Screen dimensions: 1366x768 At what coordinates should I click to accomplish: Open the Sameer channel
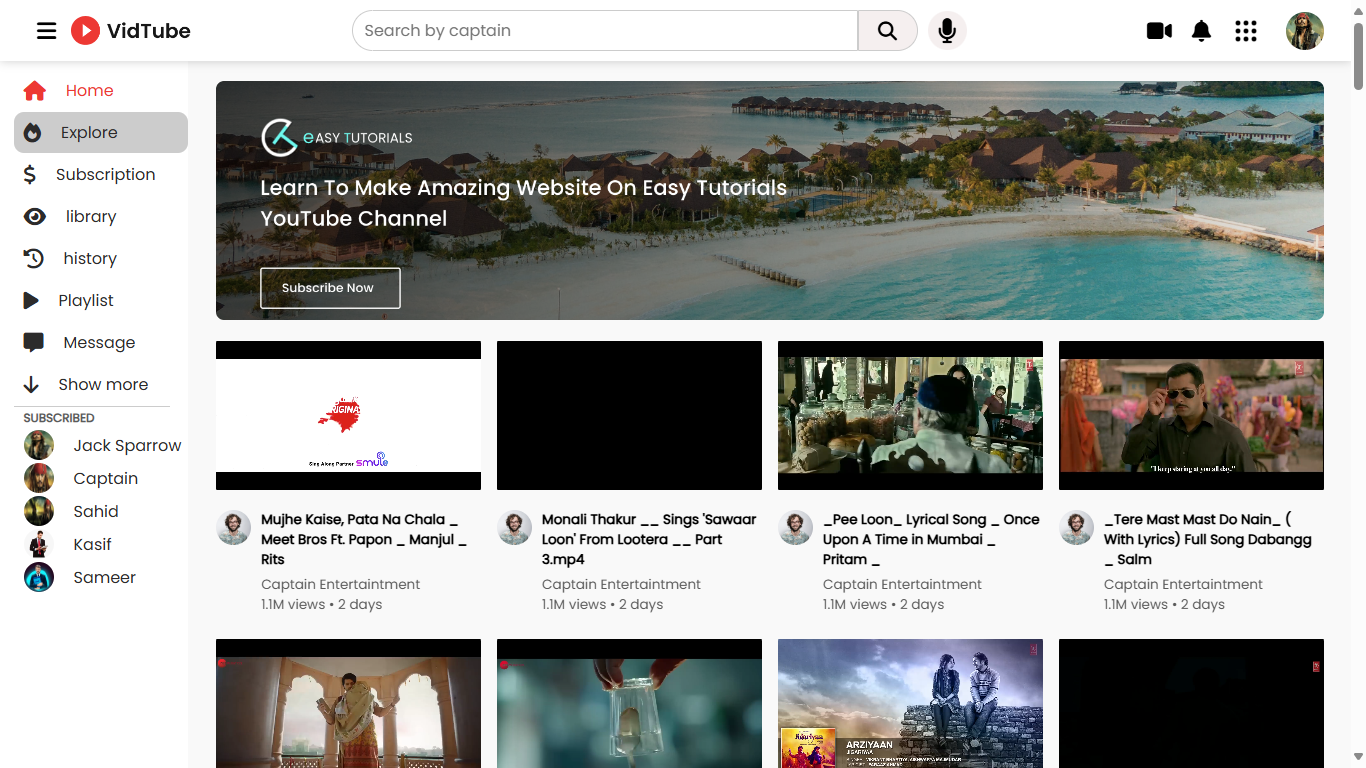tap(104, 577)
